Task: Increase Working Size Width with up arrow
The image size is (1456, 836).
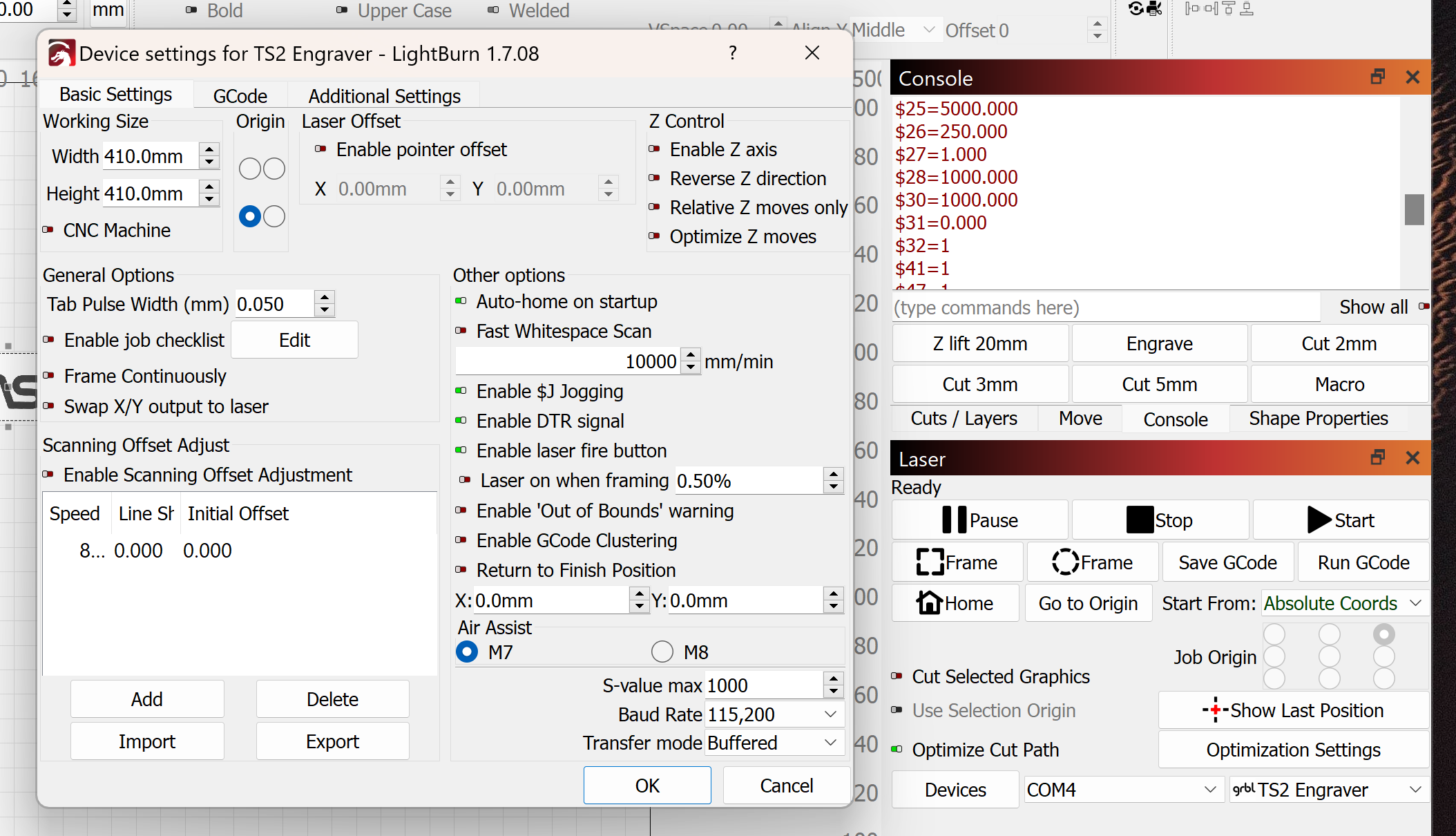Action: click(209, 149)
